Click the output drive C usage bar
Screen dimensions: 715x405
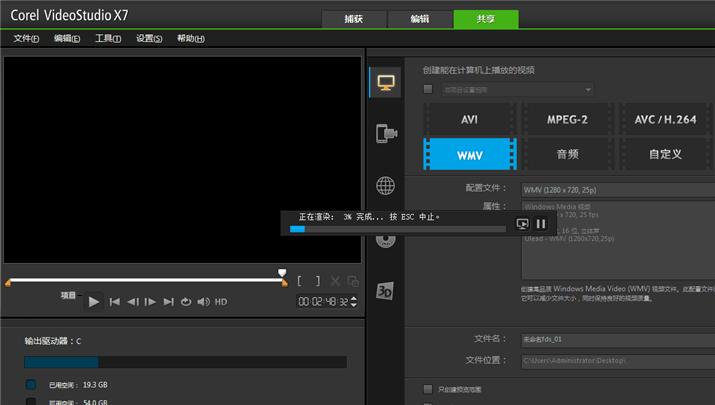[185, 362]
